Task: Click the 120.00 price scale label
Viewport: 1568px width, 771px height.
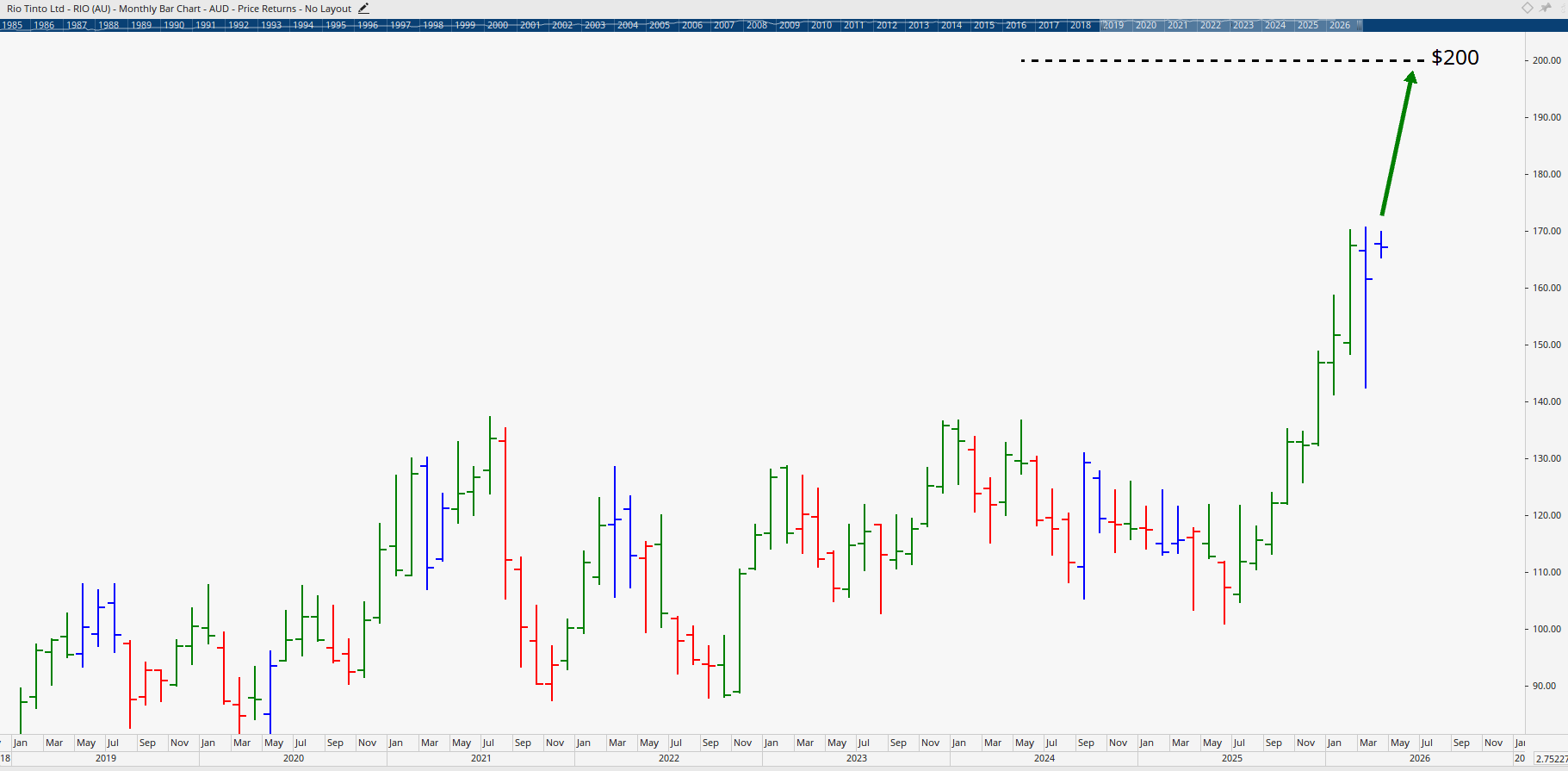Action: click(x=1546, y=515)
